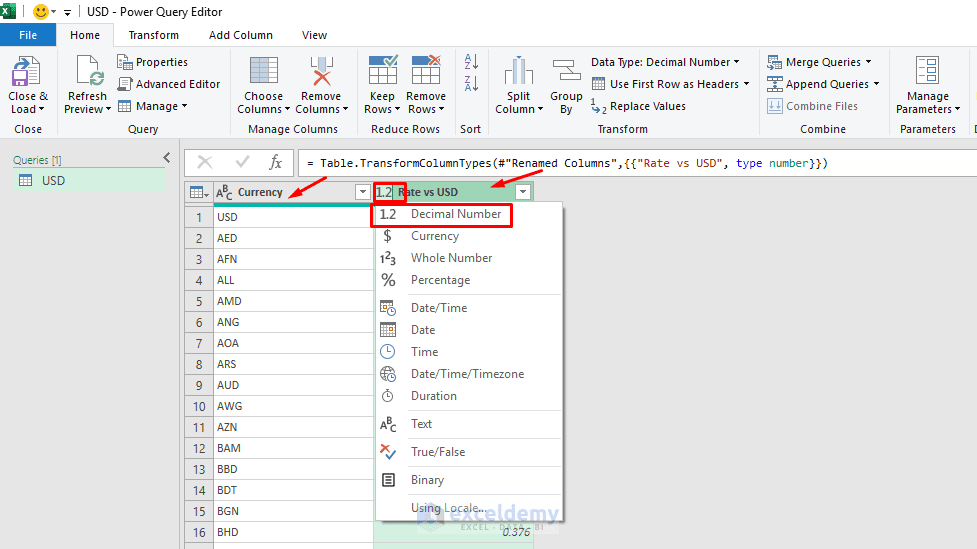Open the File tab
The image size is (977, 549).
(28, 35)
